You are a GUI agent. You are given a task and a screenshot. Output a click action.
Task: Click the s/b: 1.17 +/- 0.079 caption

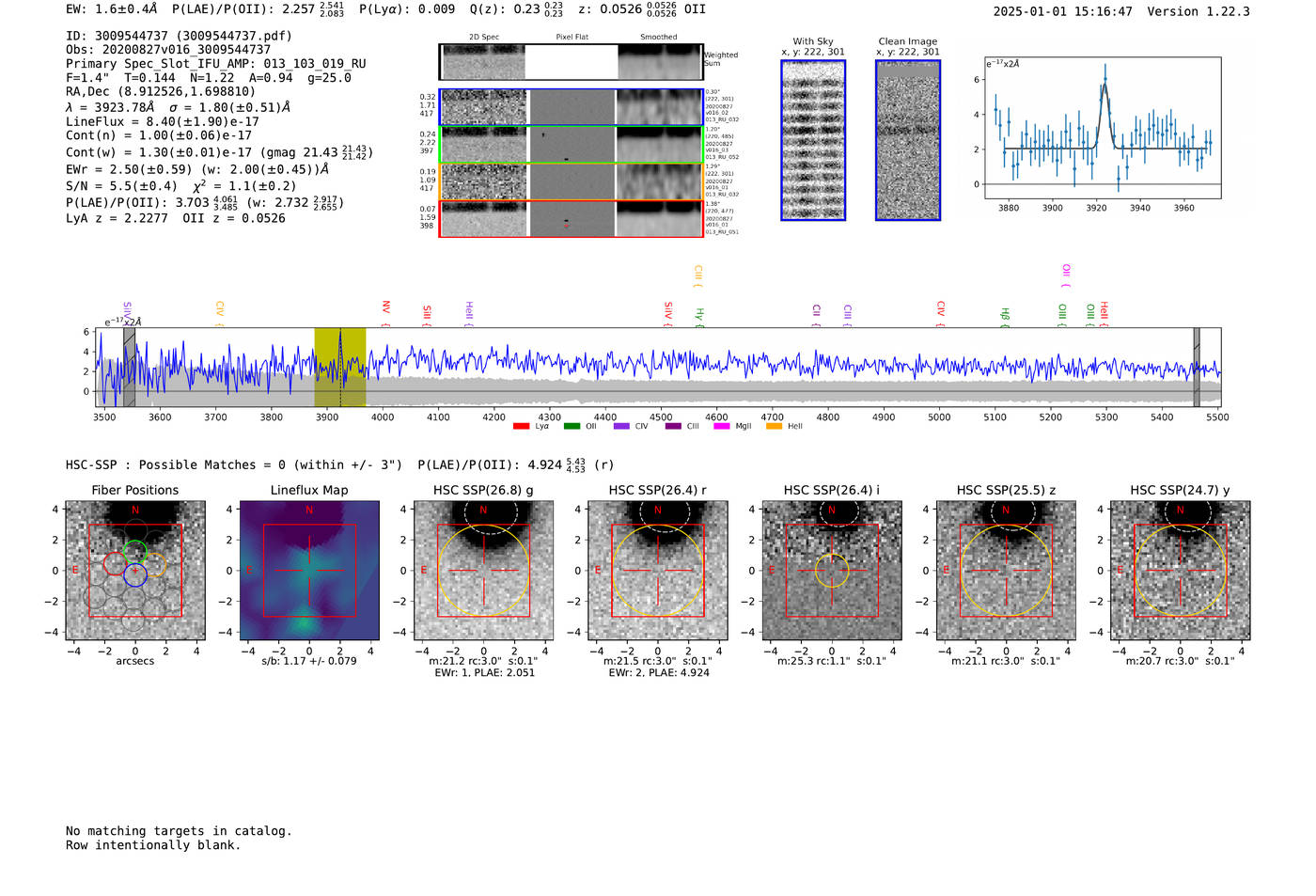pyautogui.click(x=309, y=661)
